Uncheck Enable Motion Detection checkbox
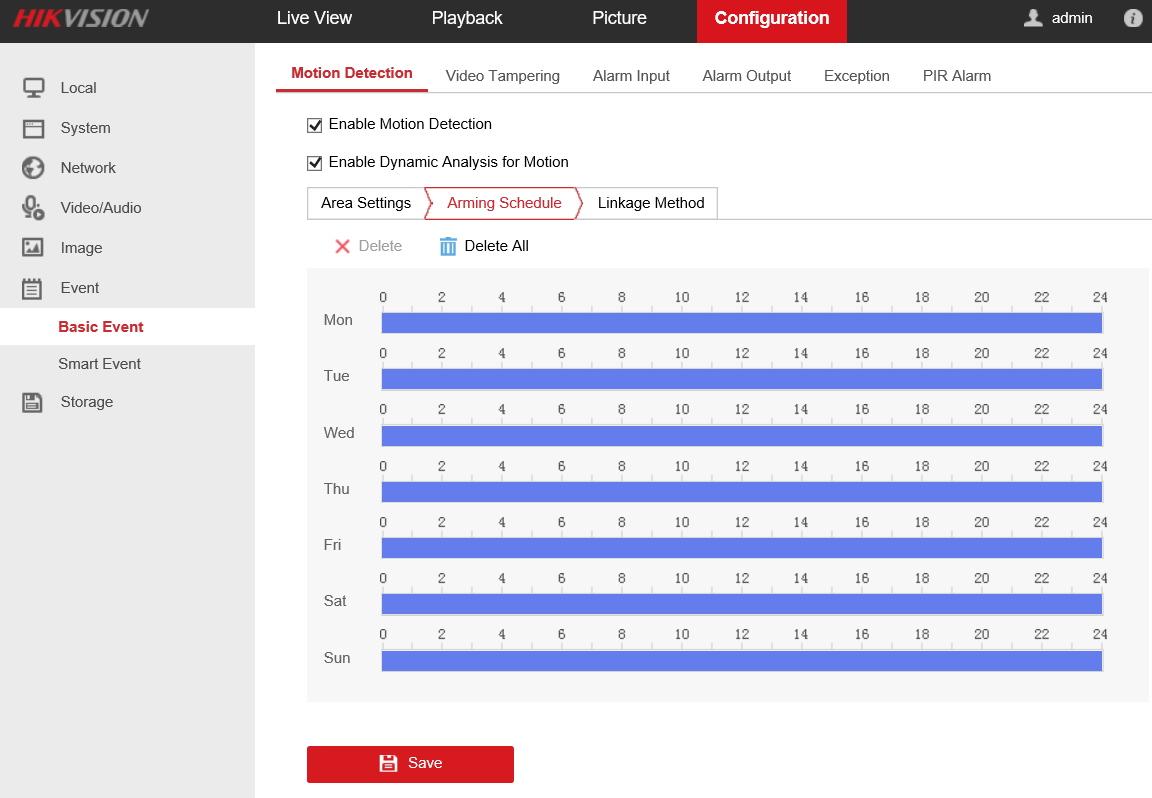Image resolution: width=1152 pixels, height=798 pixels. tap(315, 125)
